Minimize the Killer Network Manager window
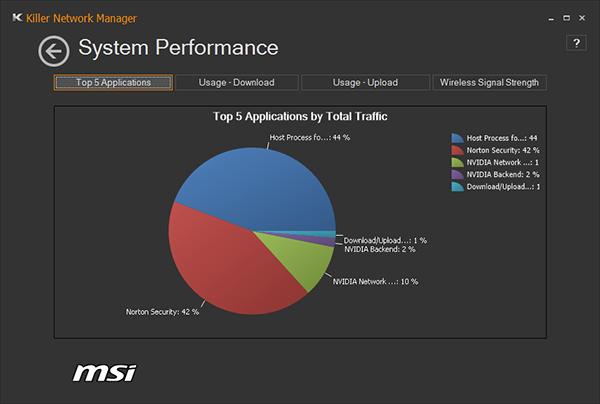 (x=551, y=18)
